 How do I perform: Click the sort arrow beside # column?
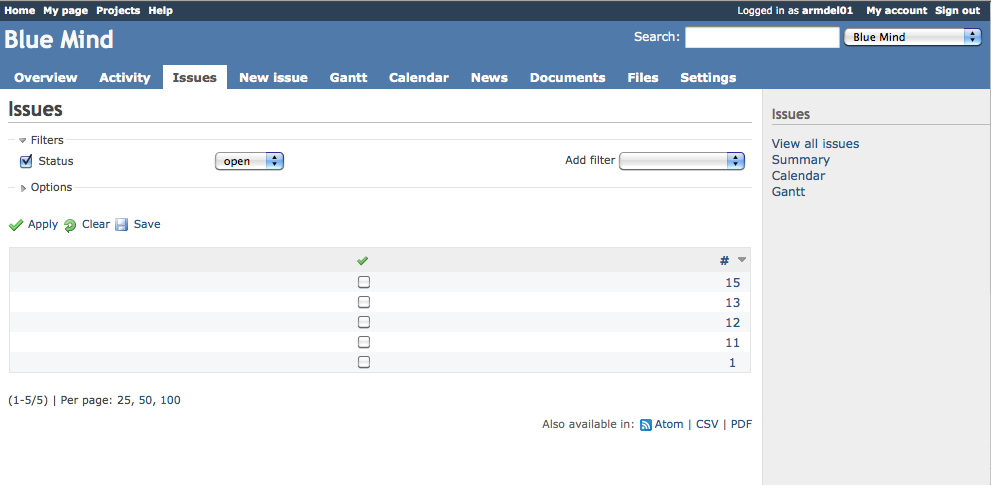click(742, 260)
